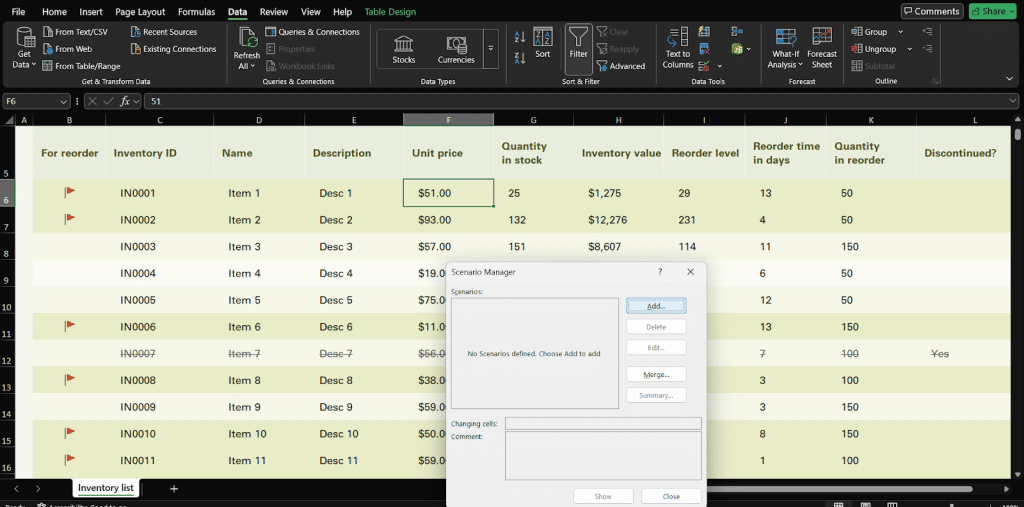Viewport: 1024px width, 507px height.
Task: Click the Hide Detail outline icon
Action: click(x=927, y=48)
